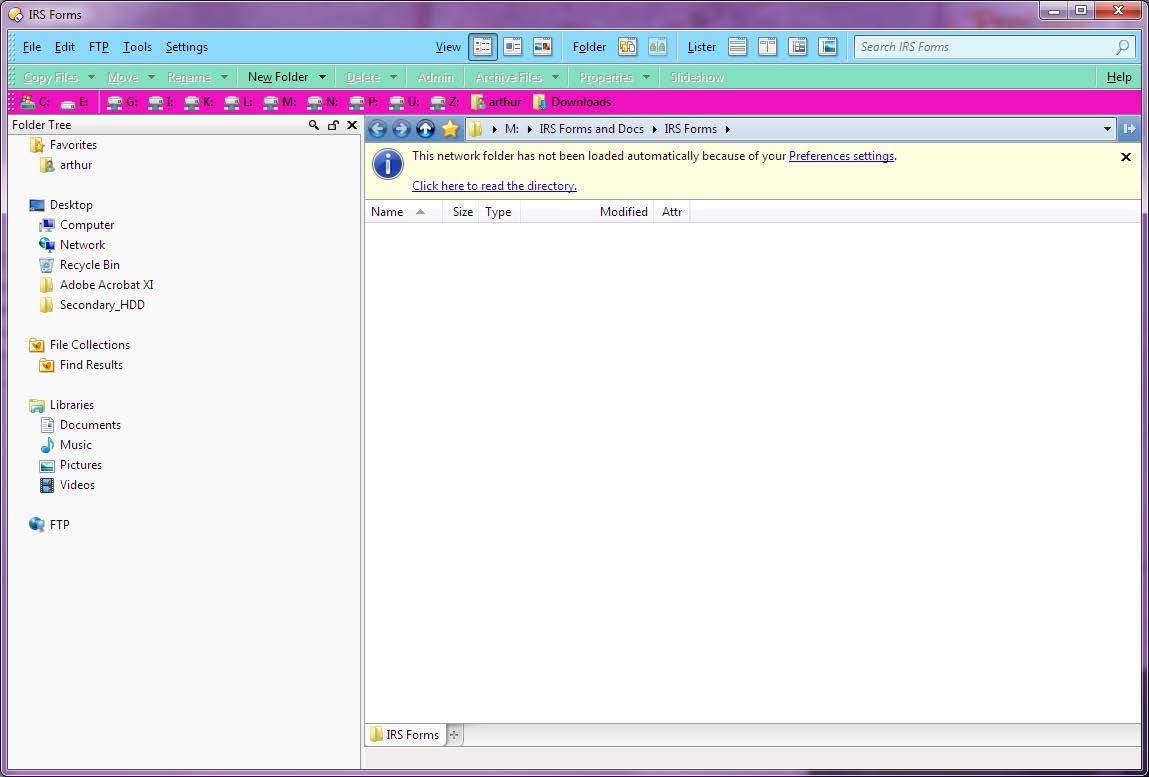Switch to Tiles view mode icon
Screen dimensions: 1149x777
point(513,47)
